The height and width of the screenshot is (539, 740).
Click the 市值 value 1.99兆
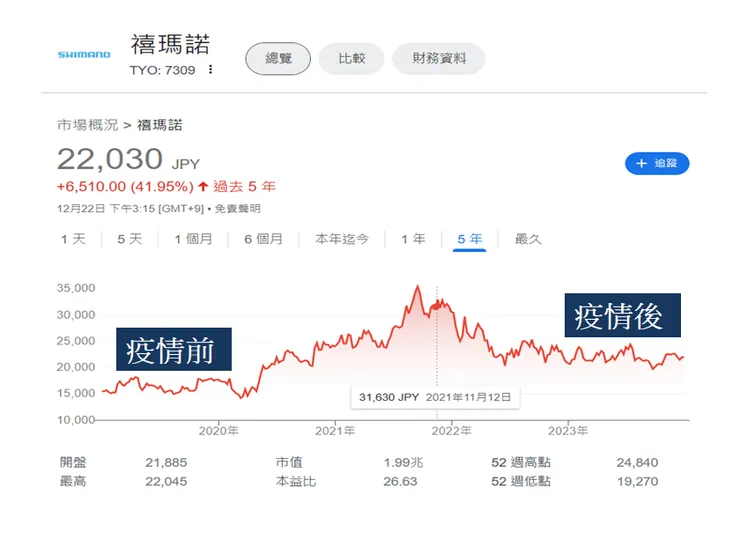(404, 463)
